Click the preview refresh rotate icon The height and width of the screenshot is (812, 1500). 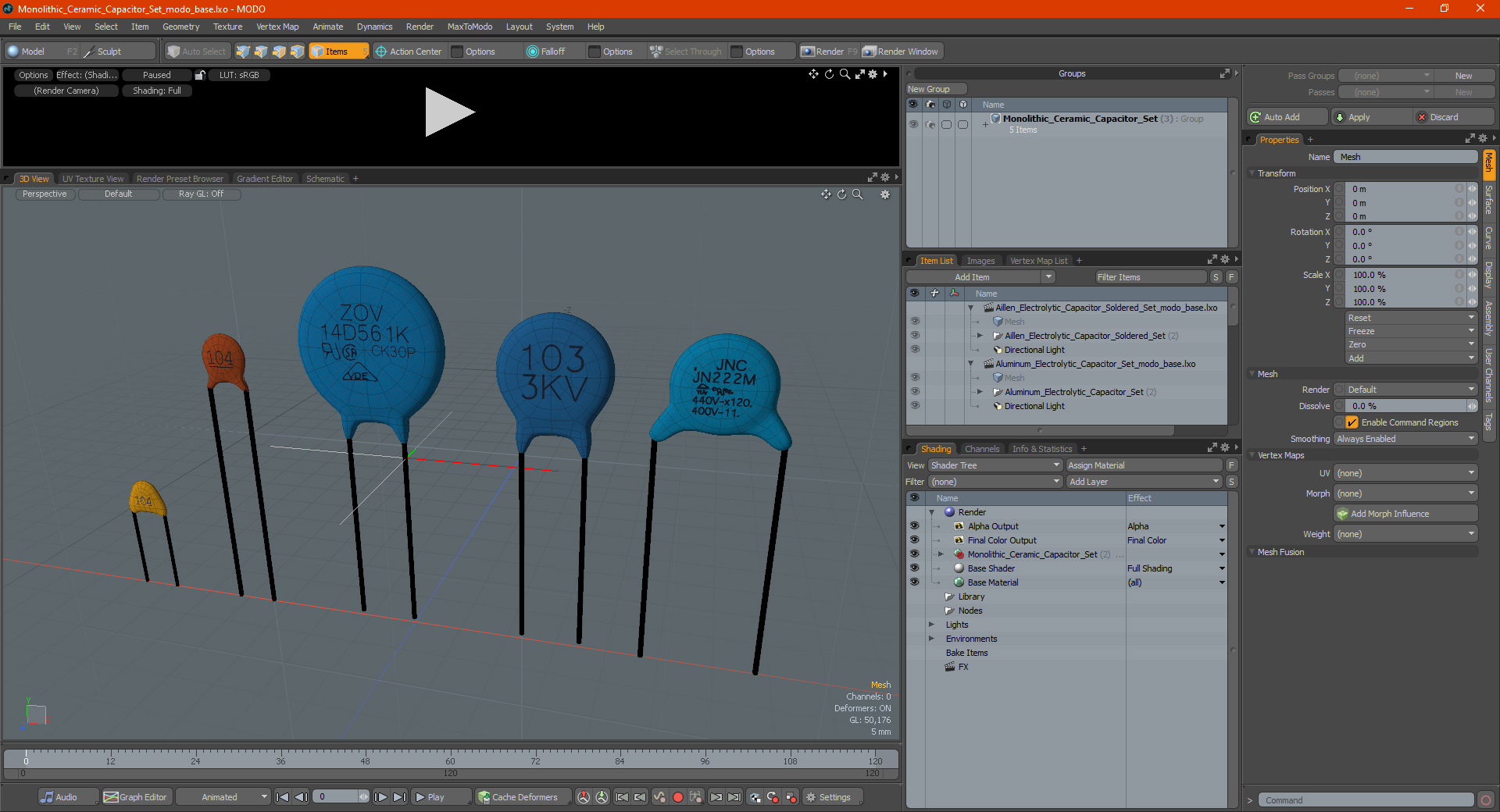coord(829,74)
